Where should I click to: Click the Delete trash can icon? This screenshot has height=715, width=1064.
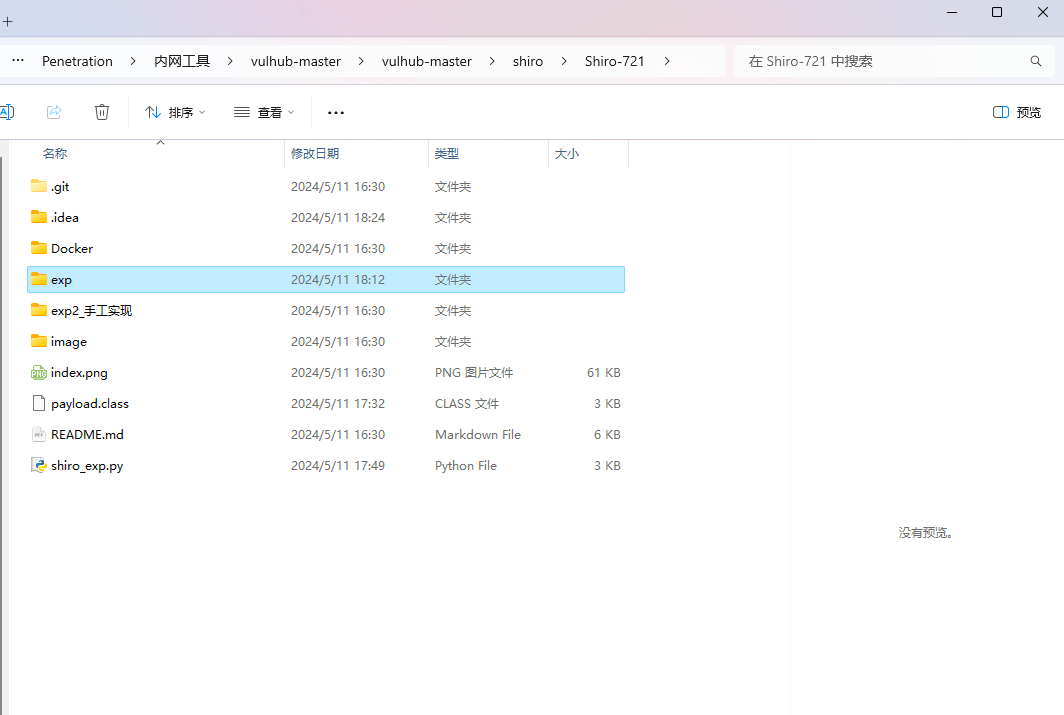[102, 112]
